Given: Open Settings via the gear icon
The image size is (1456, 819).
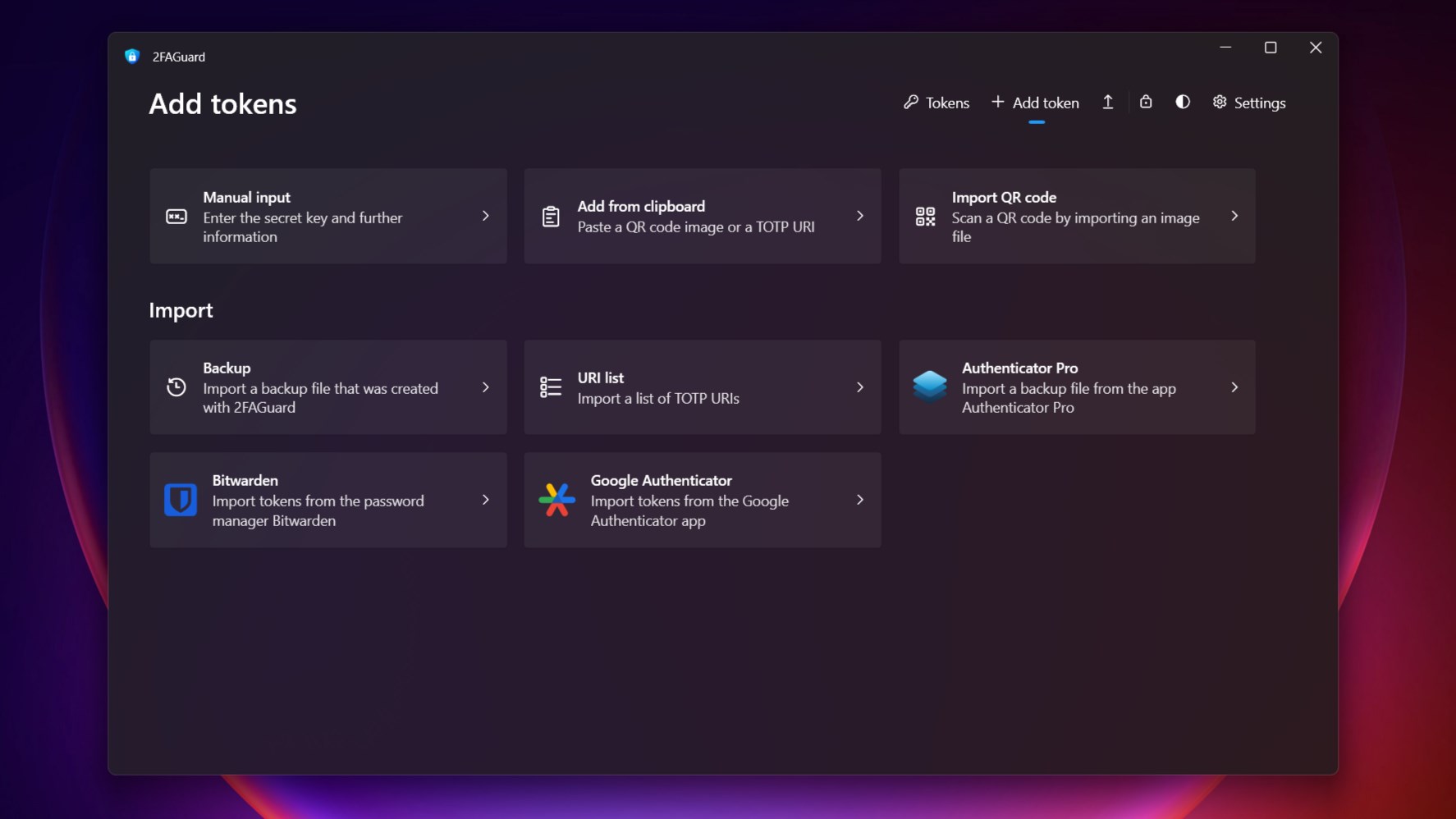Looking at the screenshot, I should click(1219, 102).
